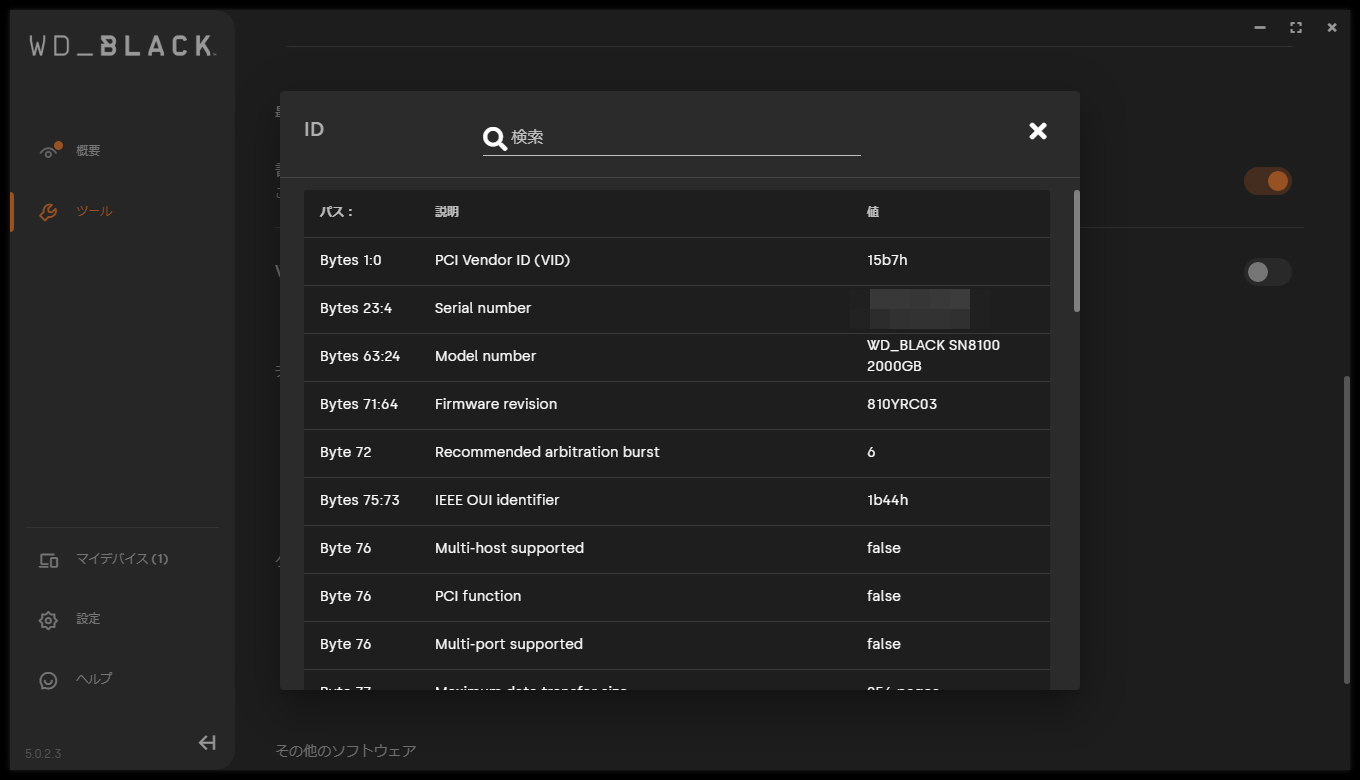The image size is (1360, 780).
Task: Click the magnifier search icon
Action: [x=495, y=138]
